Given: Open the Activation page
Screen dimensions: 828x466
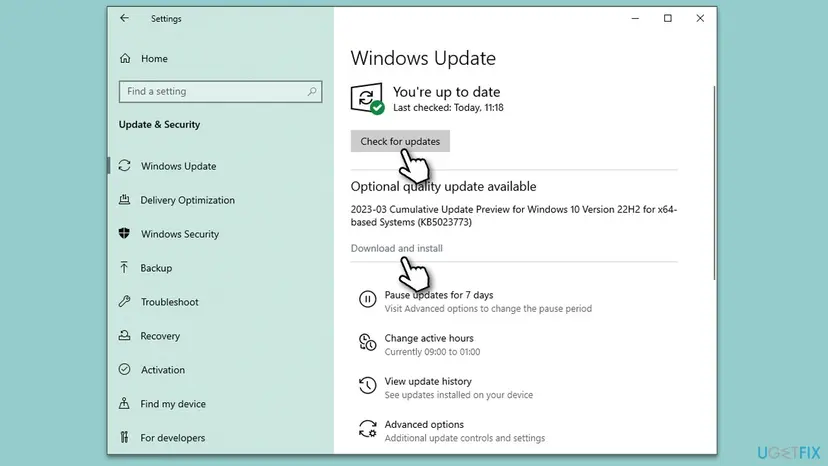Looking at the screenshot, I should click(163, 369).
